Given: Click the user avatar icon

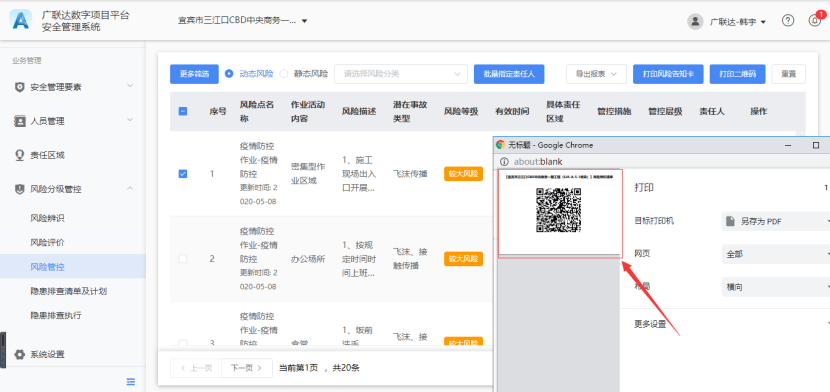Looking at the screenshot, I should pos(695,22).
